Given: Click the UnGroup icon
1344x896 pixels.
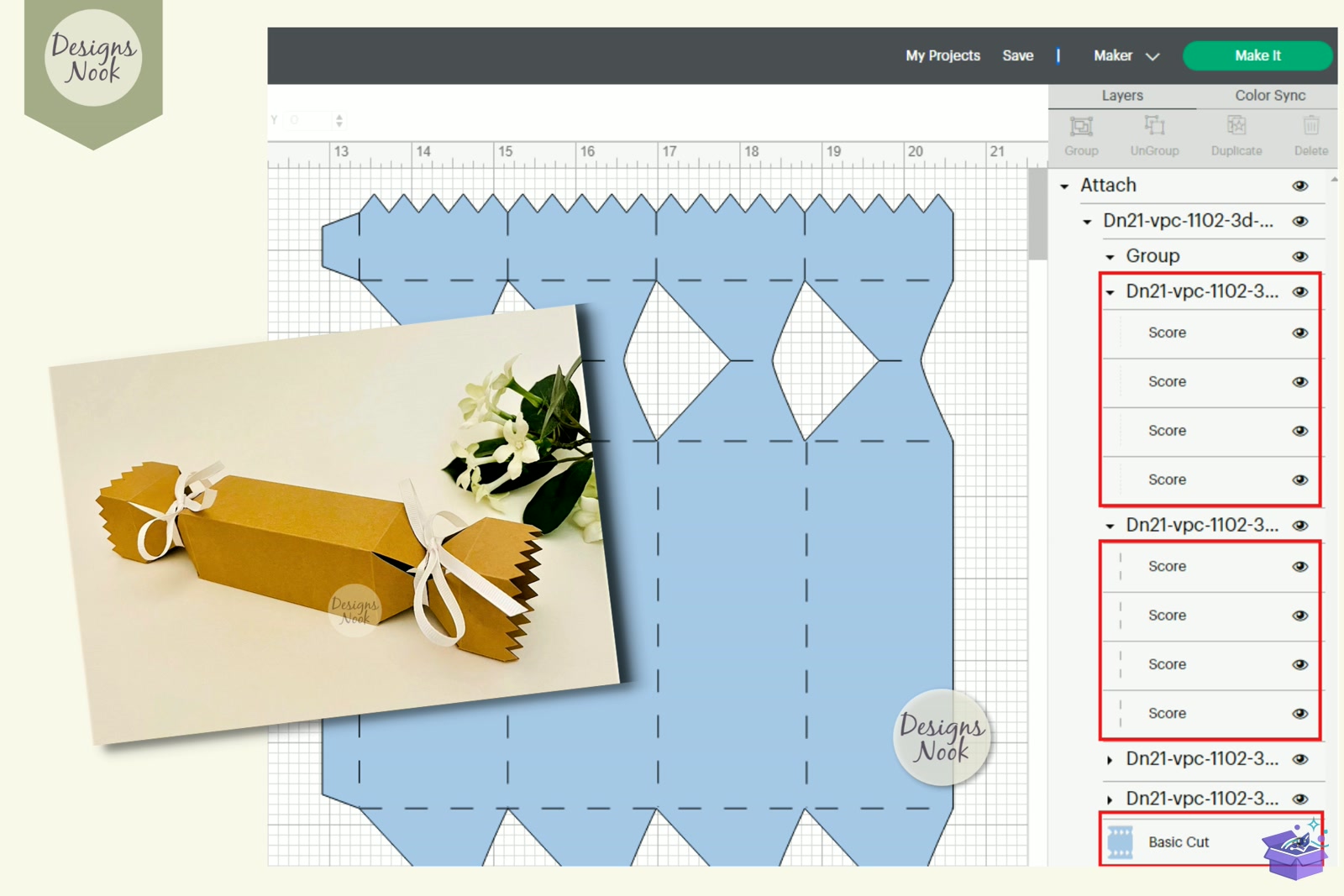Looking at the screenshot, I should pyautogui.click(x=1154, y=127).
